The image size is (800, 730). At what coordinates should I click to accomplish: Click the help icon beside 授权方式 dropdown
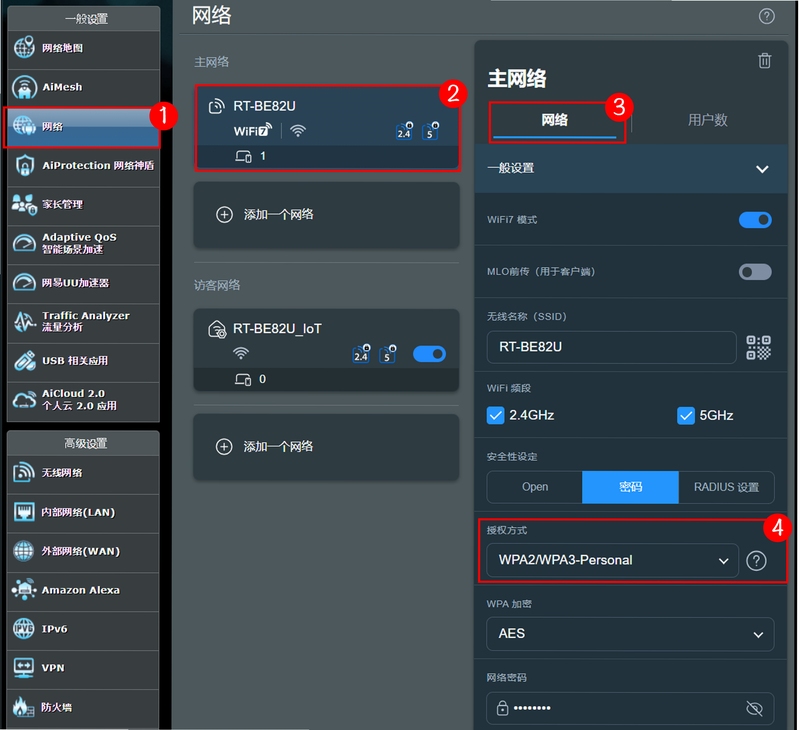pos(756,561)
